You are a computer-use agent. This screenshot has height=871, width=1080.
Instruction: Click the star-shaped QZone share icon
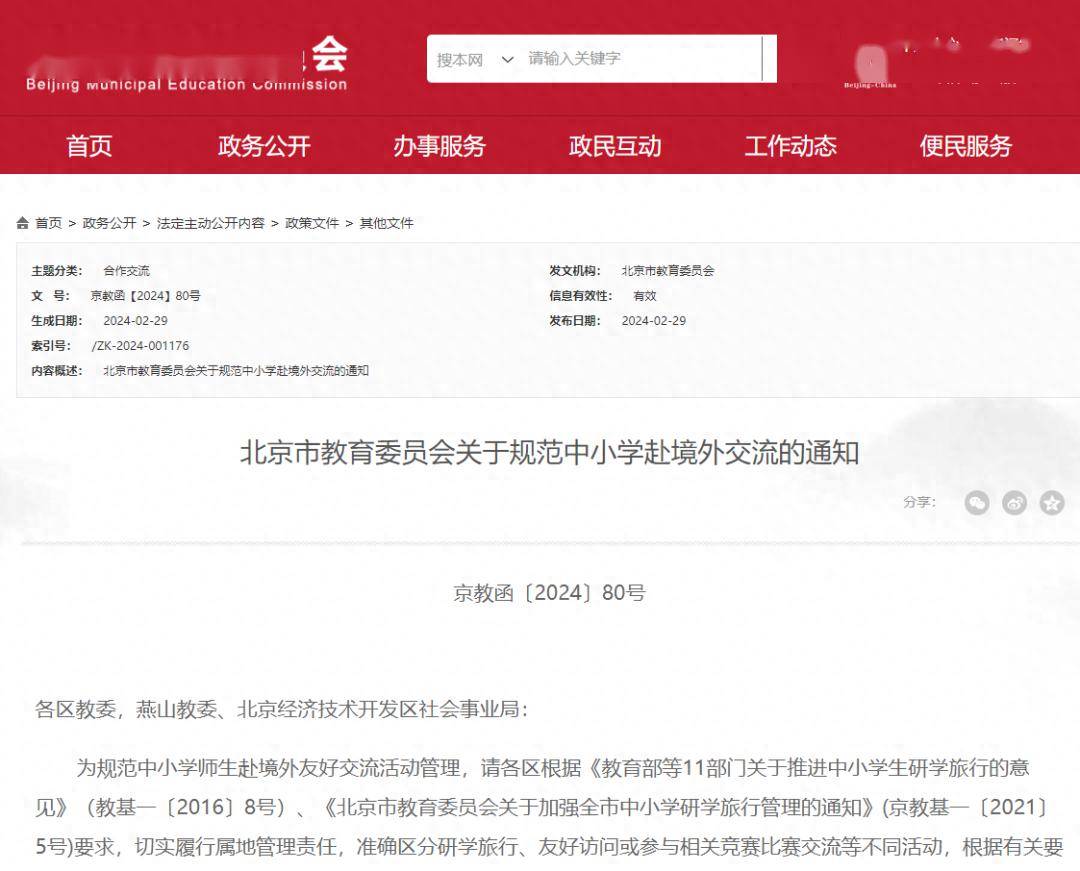coord(1051,503)
